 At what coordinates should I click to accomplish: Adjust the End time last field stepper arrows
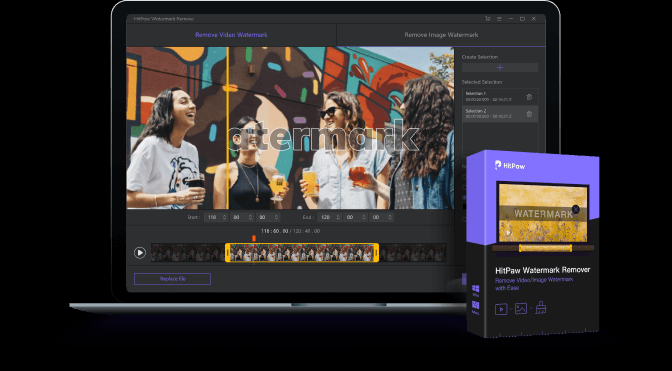click(x=390, y=218)
